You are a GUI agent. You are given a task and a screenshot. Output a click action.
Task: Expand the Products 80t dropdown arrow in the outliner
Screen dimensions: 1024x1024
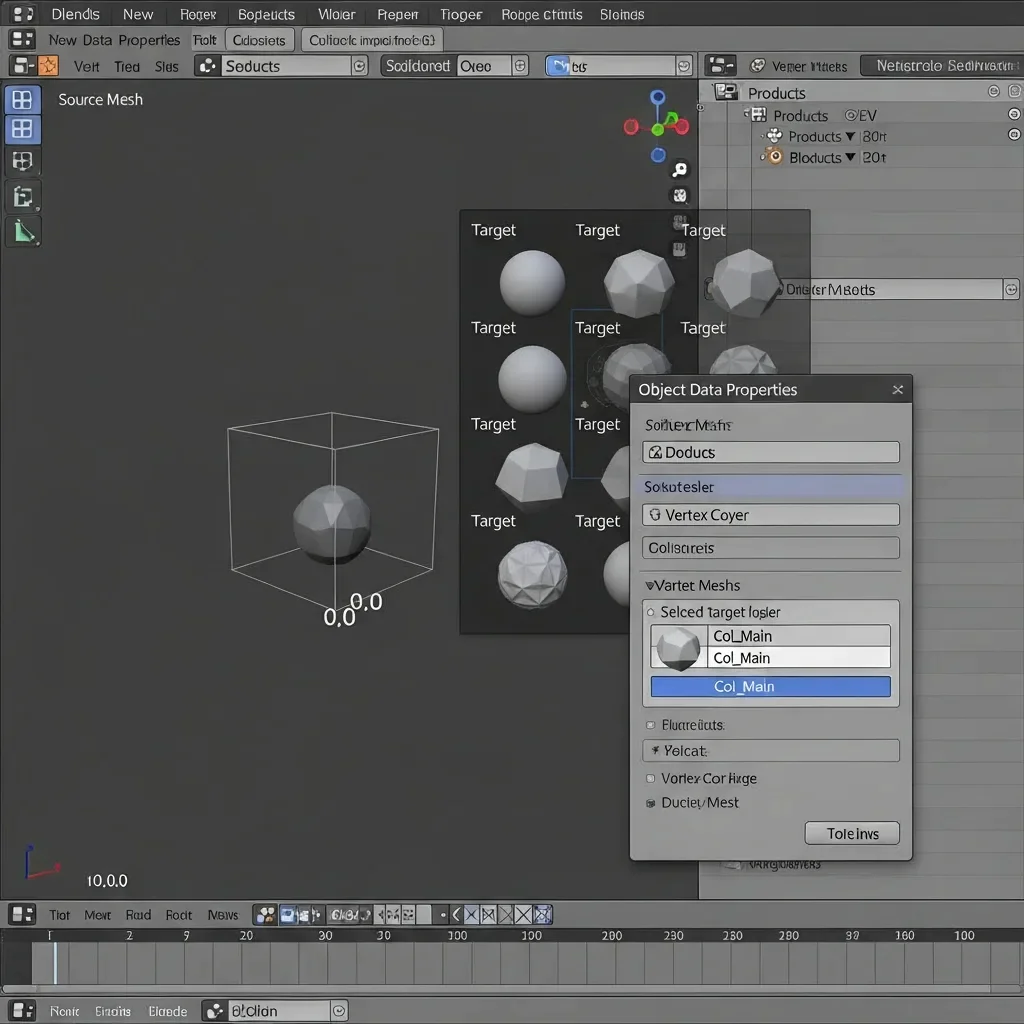(850, 136)
